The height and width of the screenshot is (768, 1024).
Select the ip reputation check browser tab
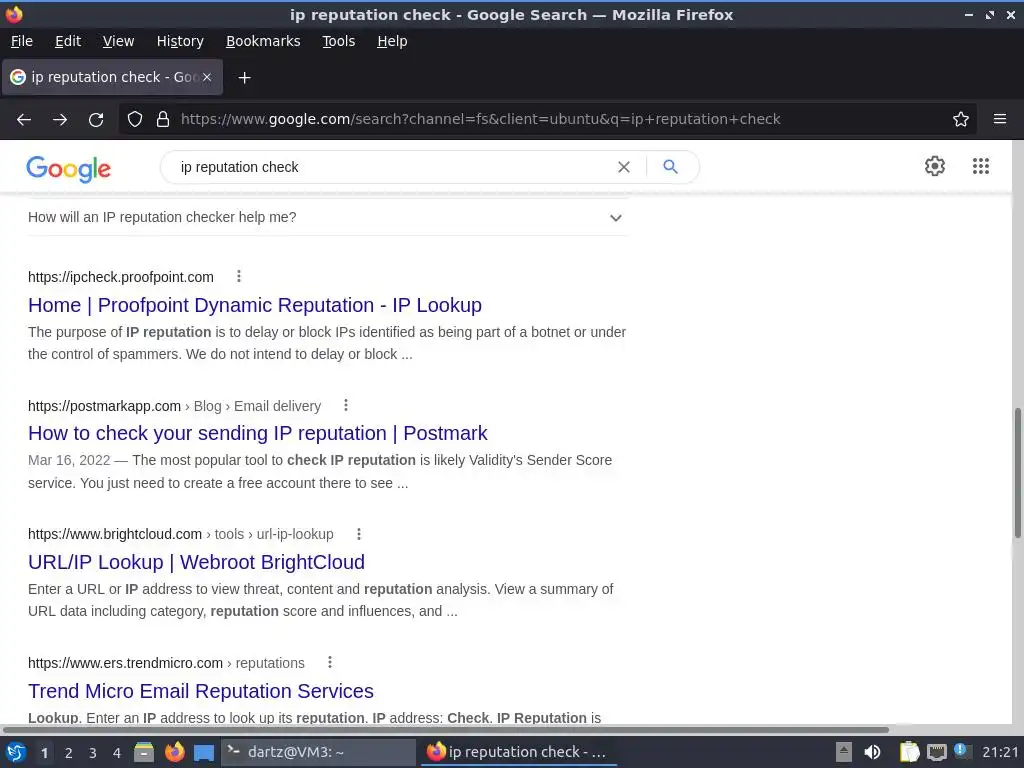pos(112,77)
